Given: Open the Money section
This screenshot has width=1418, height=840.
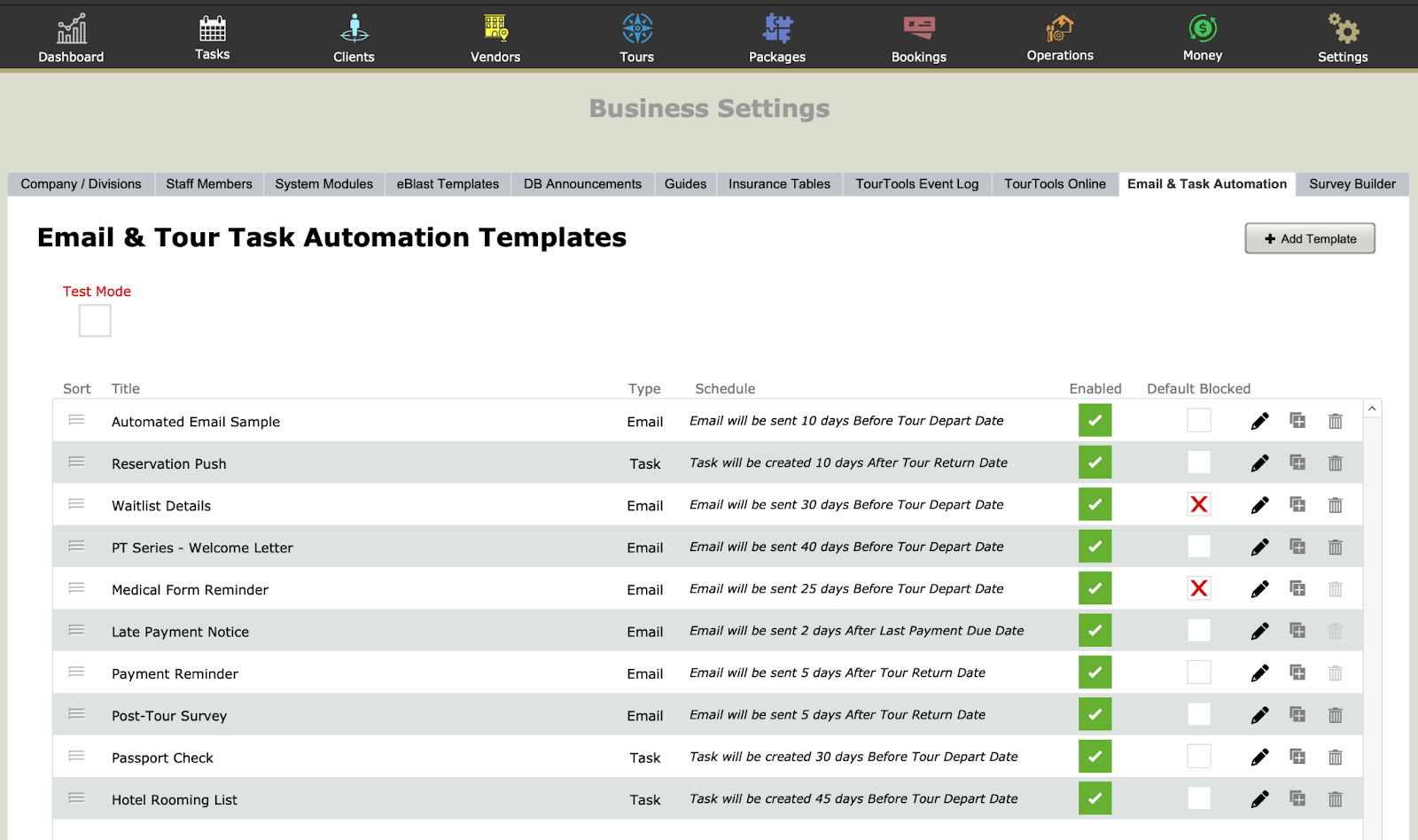Looking at the screenshot, I should (x=1203, y=39).
